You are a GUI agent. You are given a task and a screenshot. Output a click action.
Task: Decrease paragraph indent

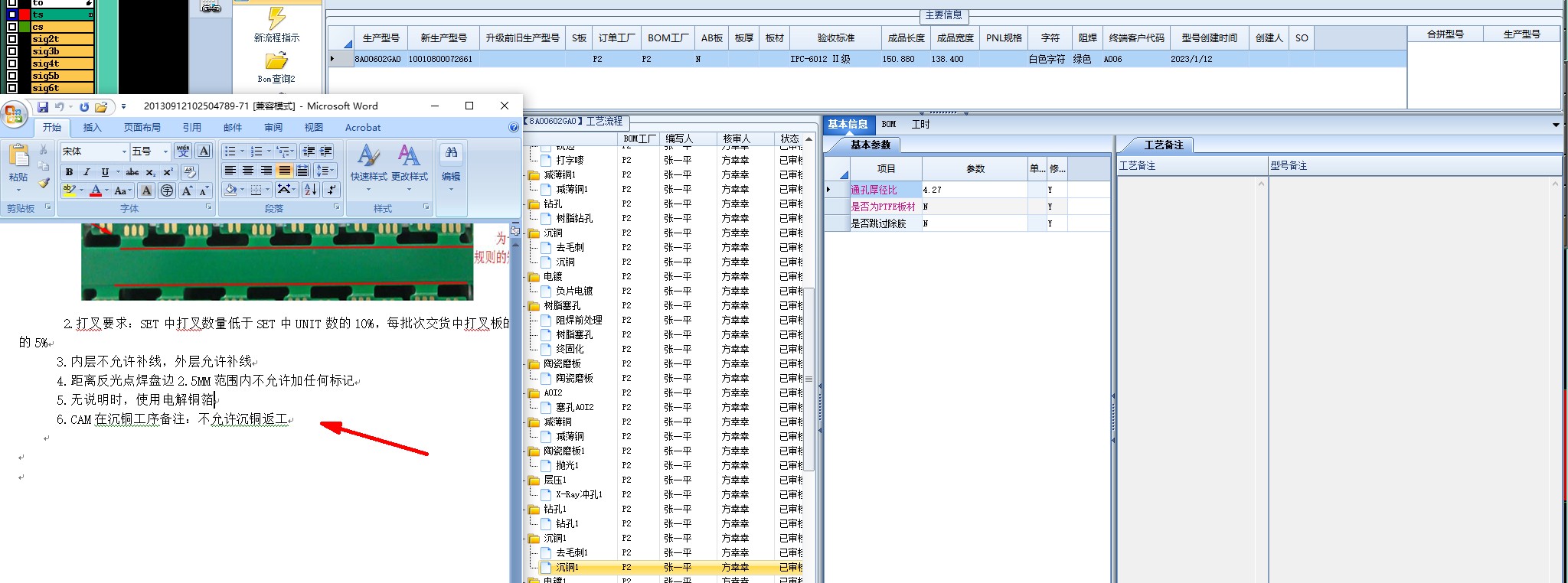pos(309,151)
